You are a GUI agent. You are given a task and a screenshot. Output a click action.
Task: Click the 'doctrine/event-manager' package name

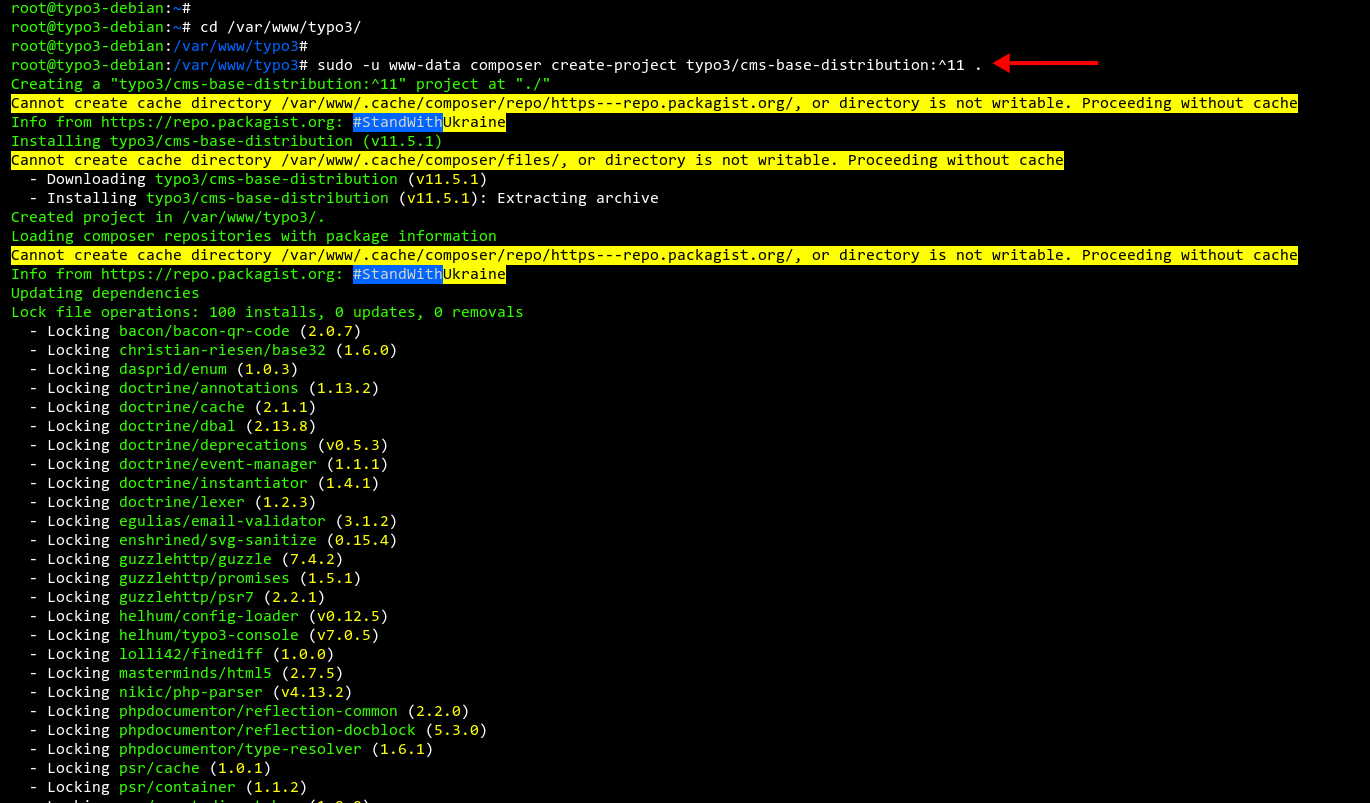click(218, 464)
